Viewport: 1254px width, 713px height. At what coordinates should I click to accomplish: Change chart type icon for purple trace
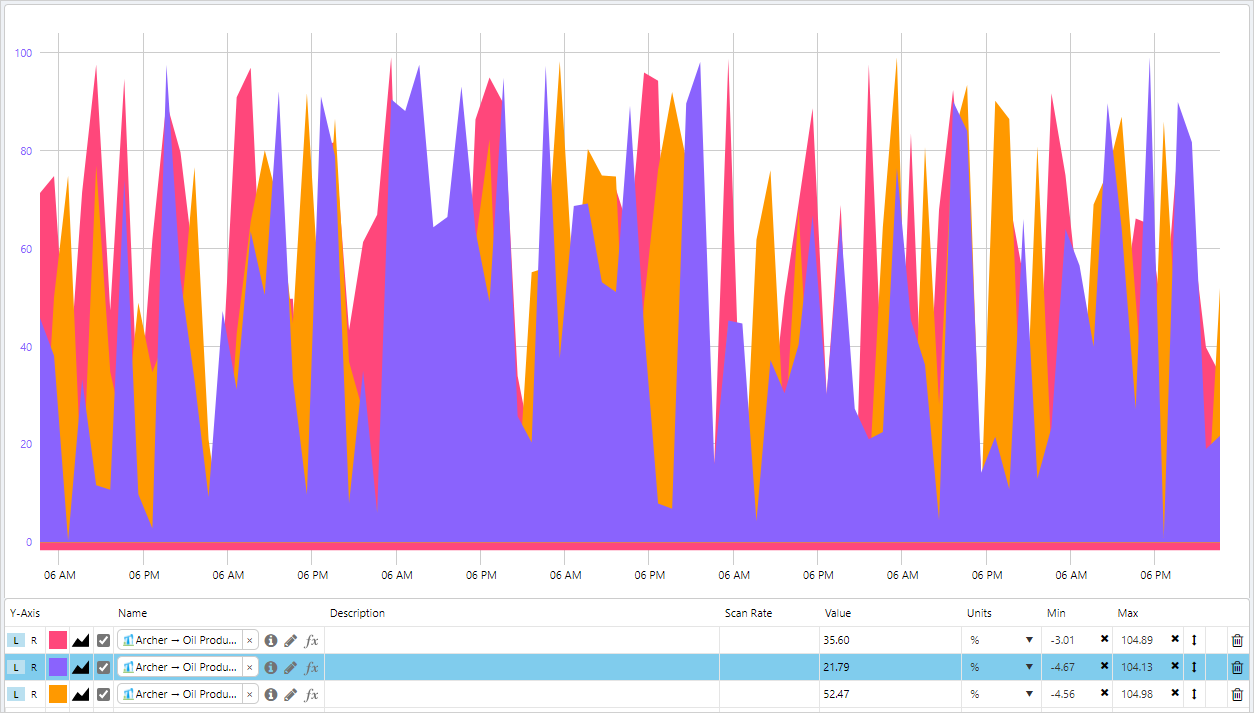(81, 667)
